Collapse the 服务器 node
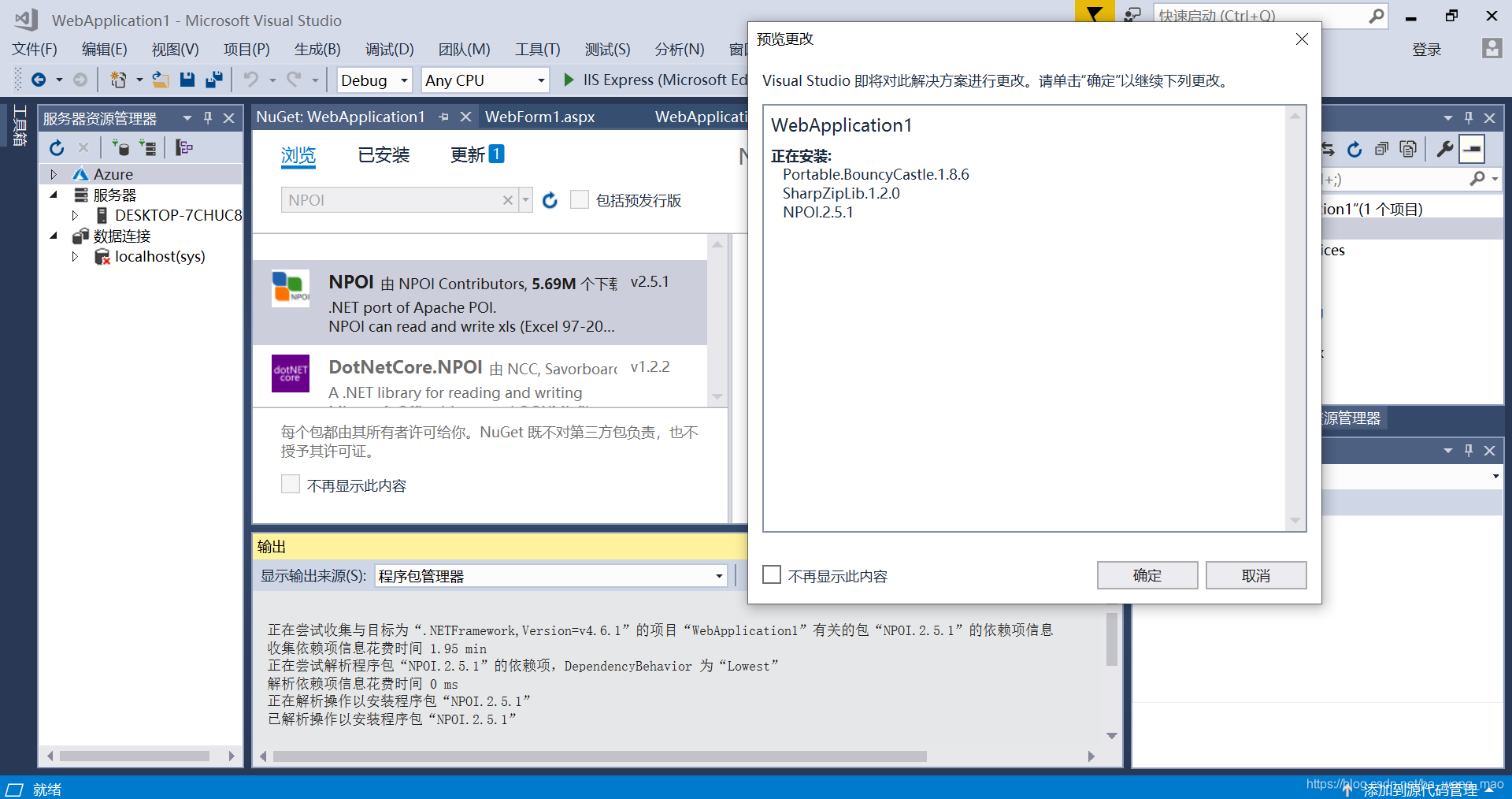 (54, 195)
